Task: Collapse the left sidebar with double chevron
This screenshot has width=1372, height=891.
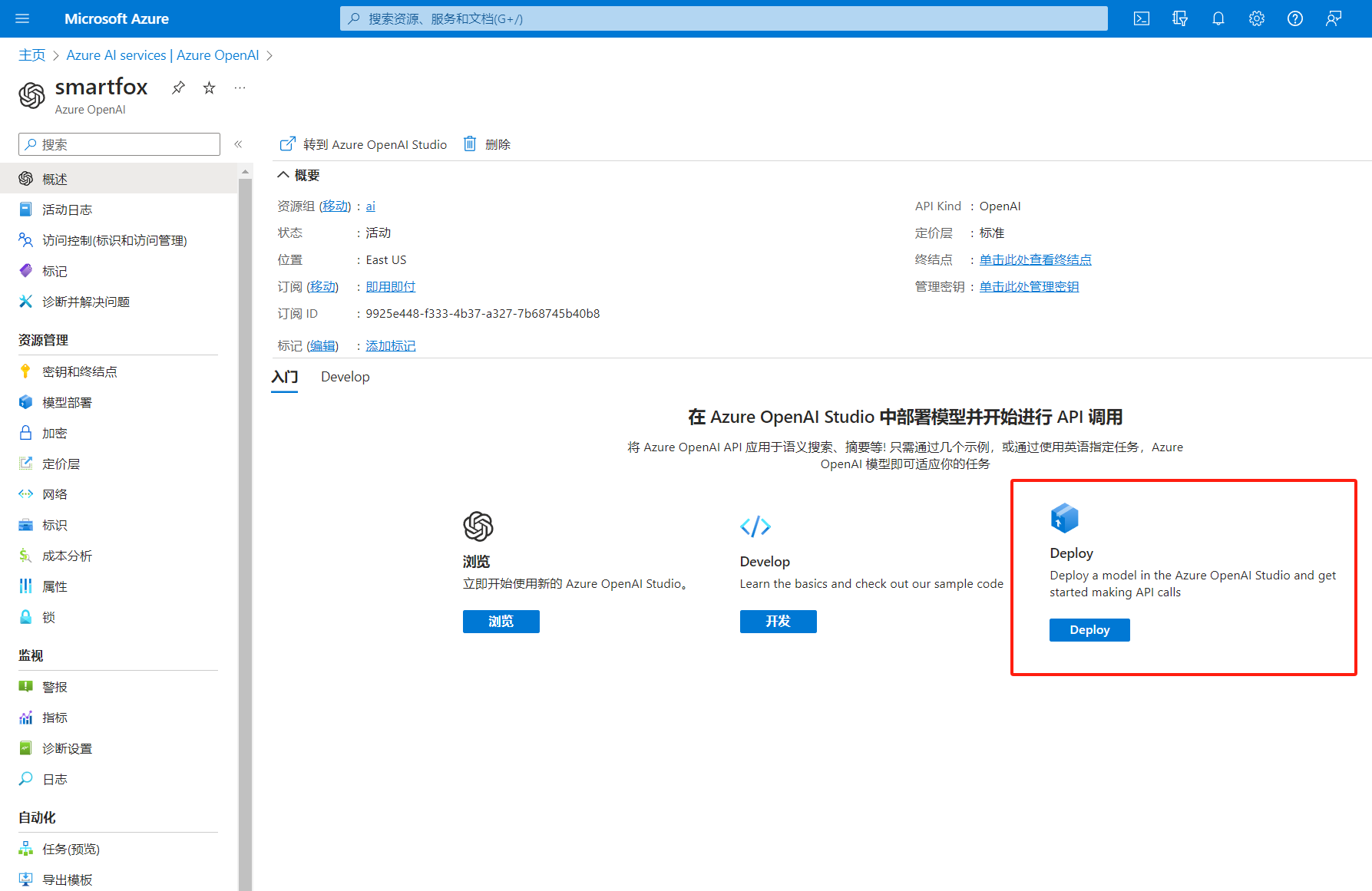Action: click(x=238, y=144)
